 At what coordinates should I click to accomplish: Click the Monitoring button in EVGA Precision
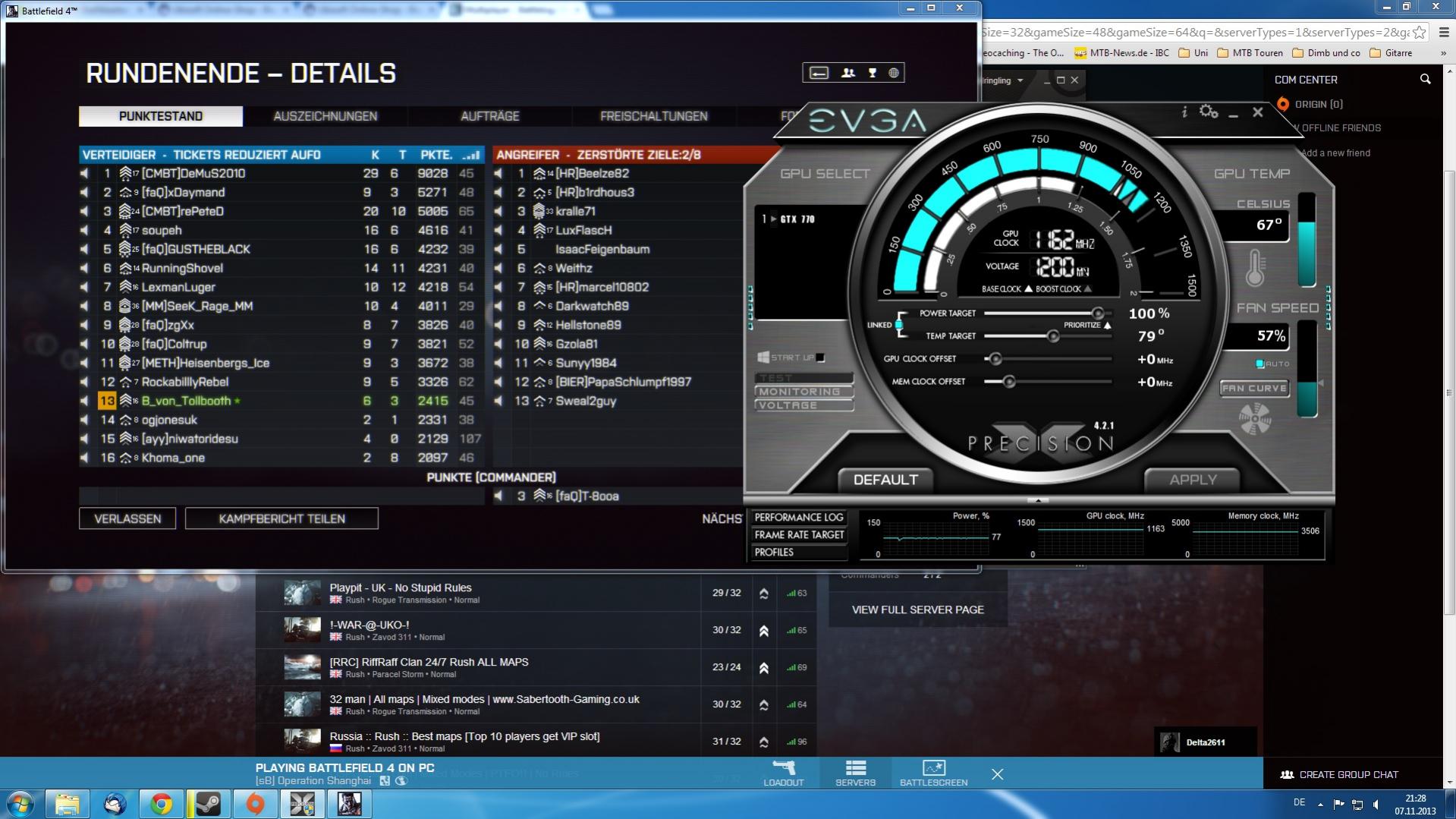click(x=803, y=392)
